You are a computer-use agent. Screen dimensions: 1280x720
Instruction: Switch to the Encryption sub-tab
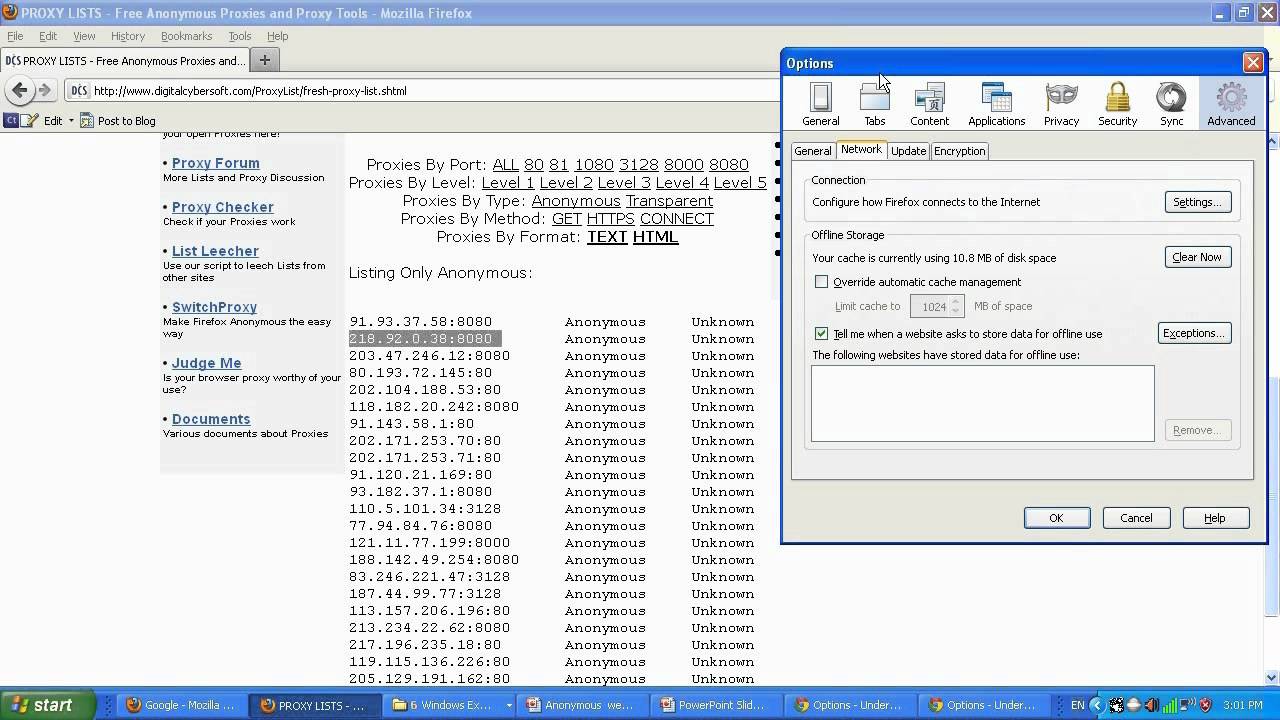(959, 151)
